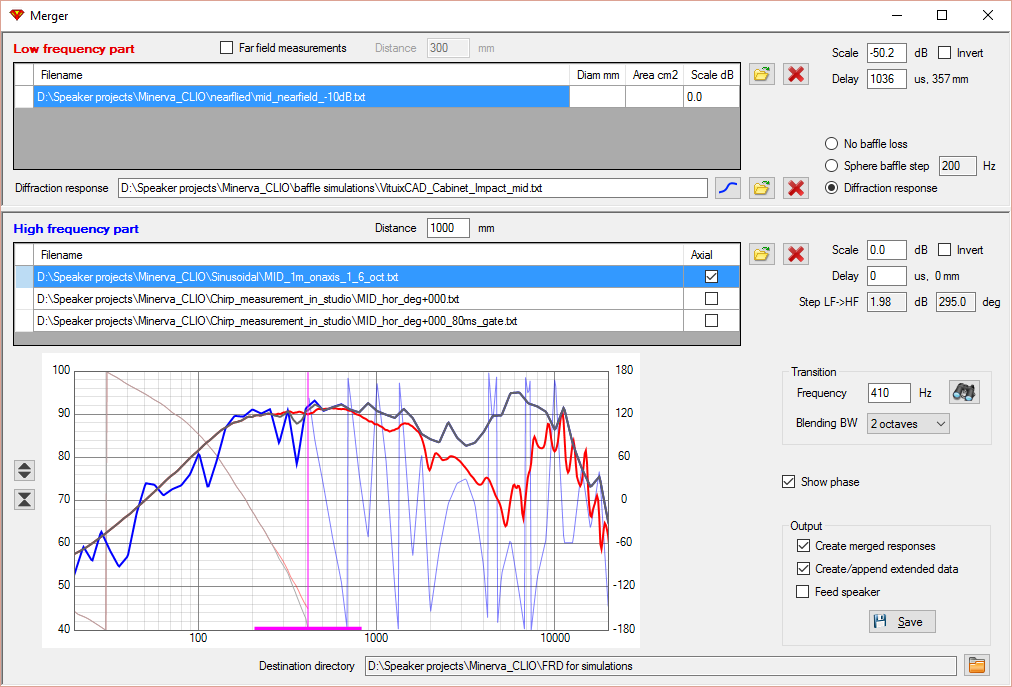Open low frequency file browser icon
The width and height of the screenshot is (1012, 687).
point(762,74)
